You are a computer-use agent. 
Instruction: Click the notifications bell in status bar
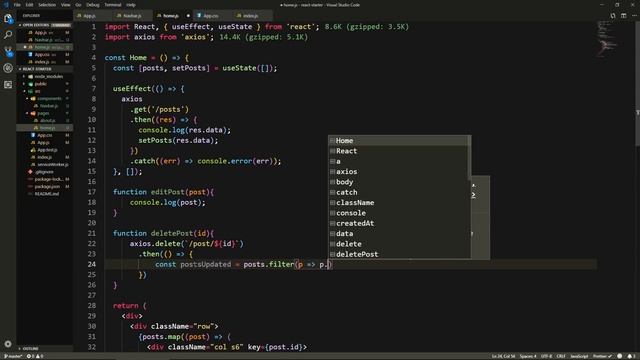tap(630, 356)
